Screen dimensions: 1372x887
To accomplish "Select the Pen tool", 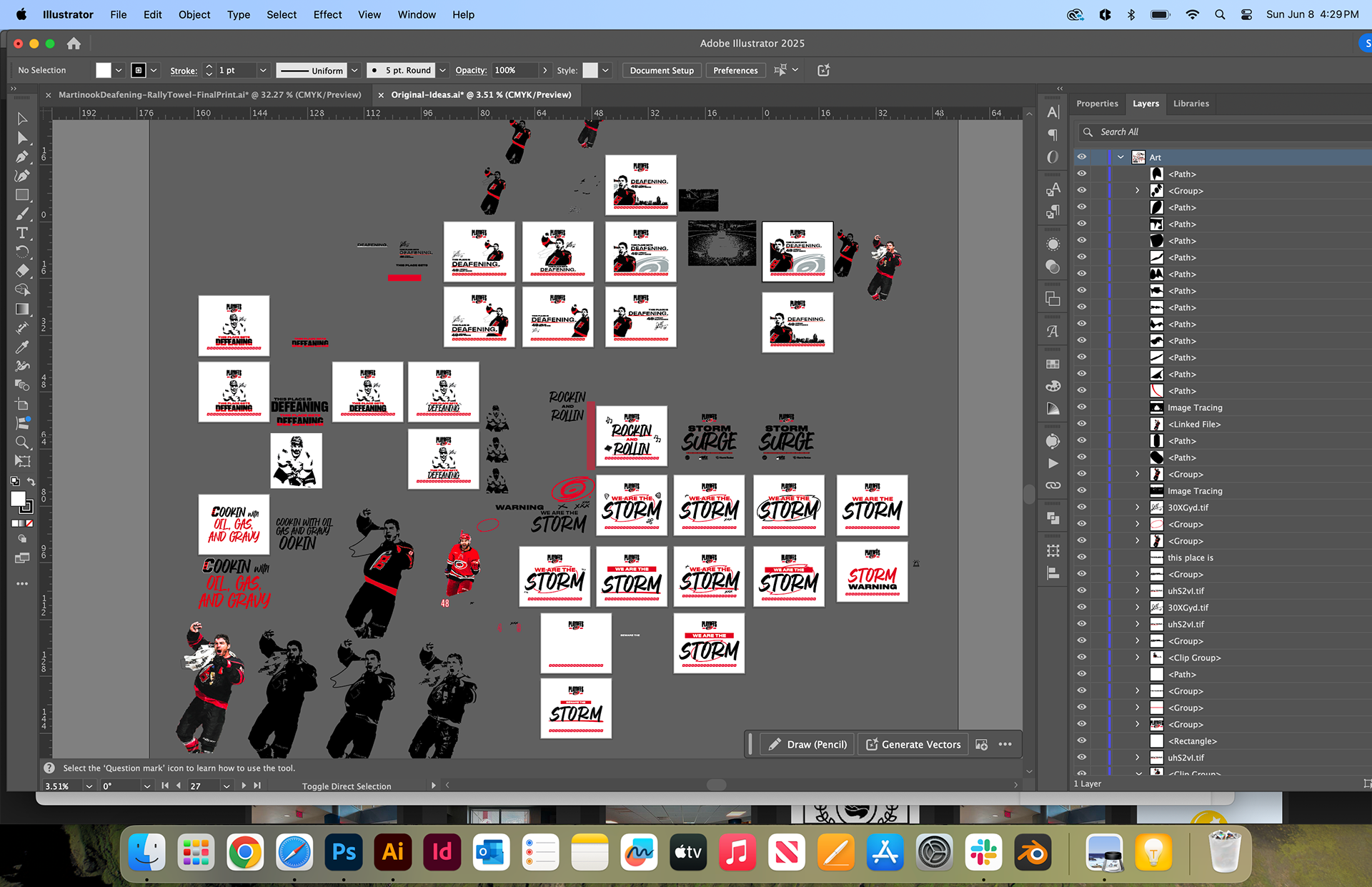I will [x=22, y=157].
